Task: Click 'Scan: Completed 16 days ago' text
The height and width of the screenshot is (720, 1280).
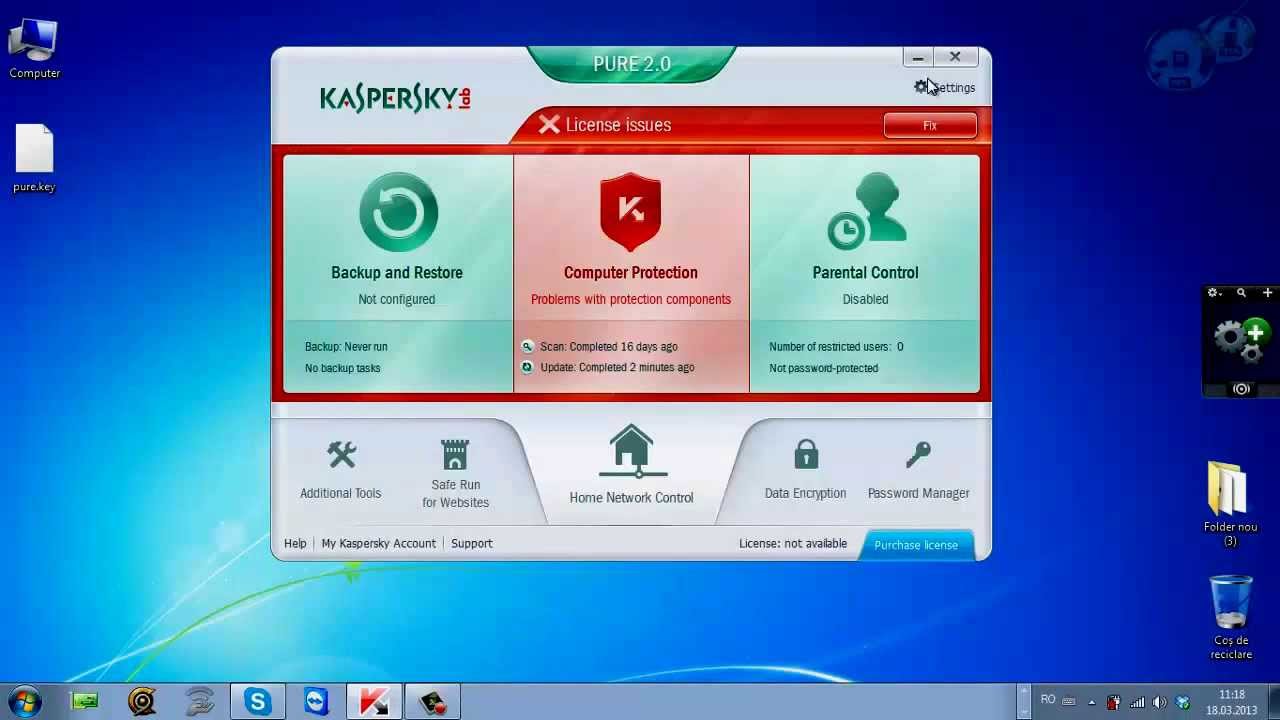Action: coord(609,346)
